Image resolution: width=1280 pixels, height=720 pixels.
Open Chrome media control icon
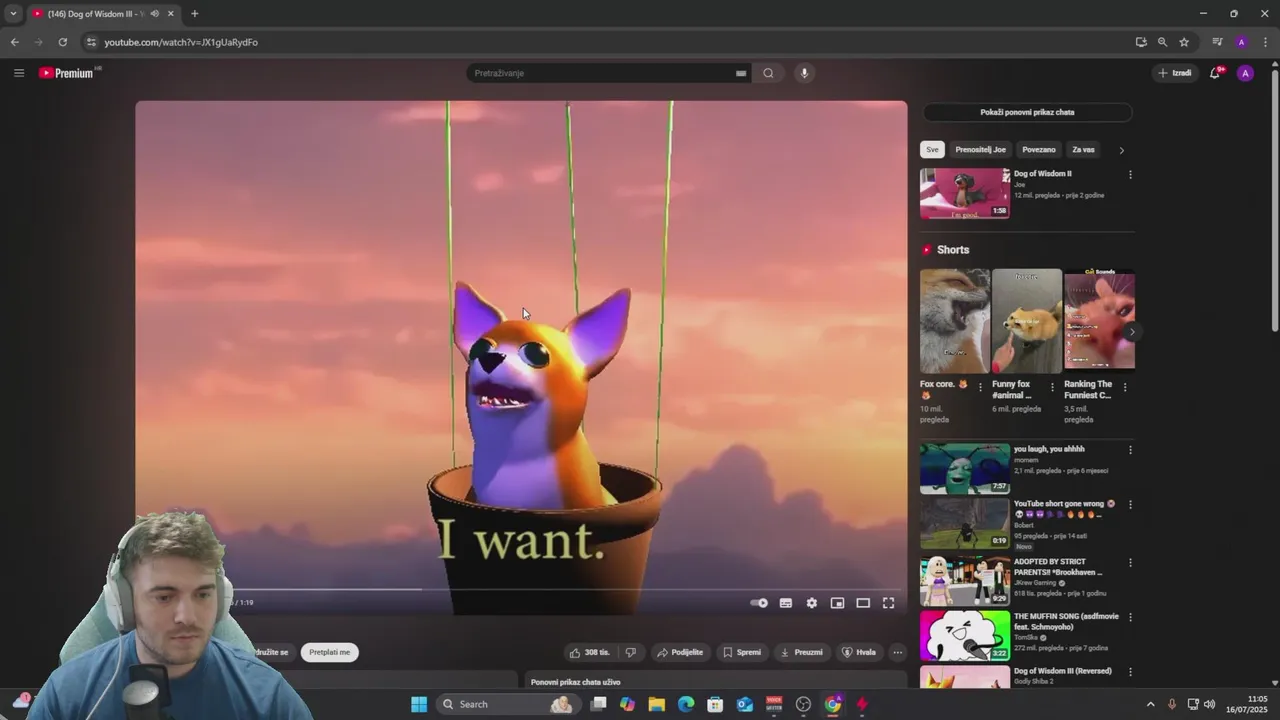1217,42
